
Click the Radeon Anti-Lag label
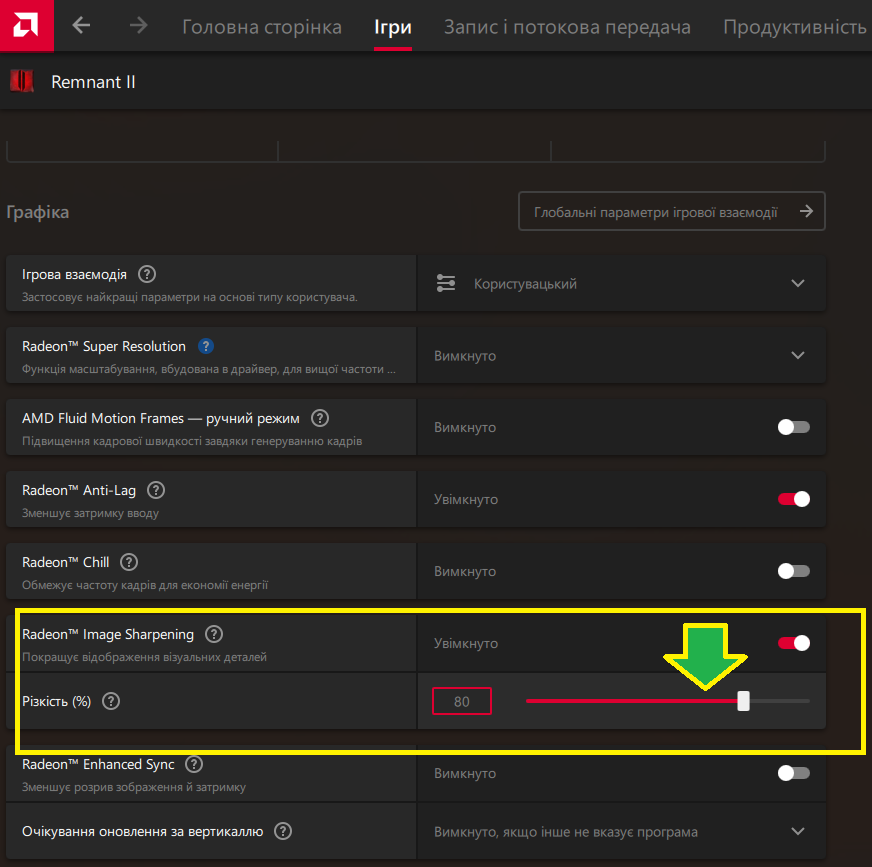(x=79, y=490)
